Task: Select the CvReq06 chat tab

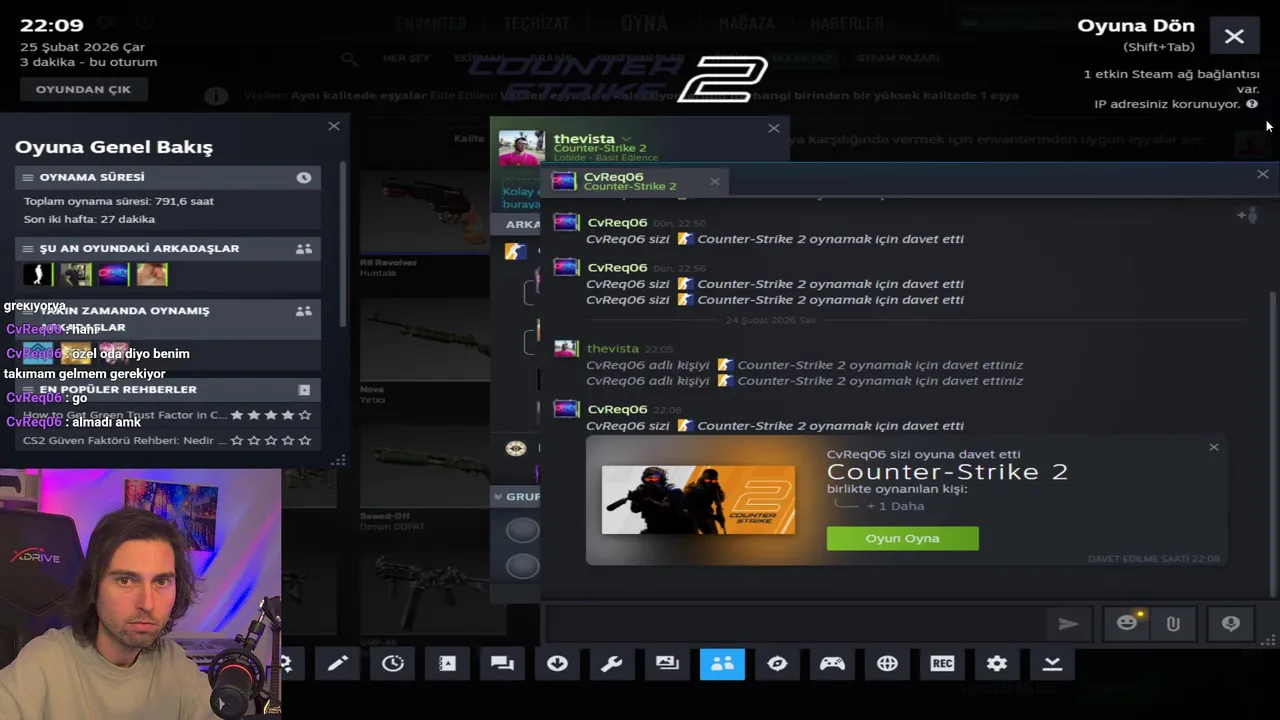Action: [636, 181]
